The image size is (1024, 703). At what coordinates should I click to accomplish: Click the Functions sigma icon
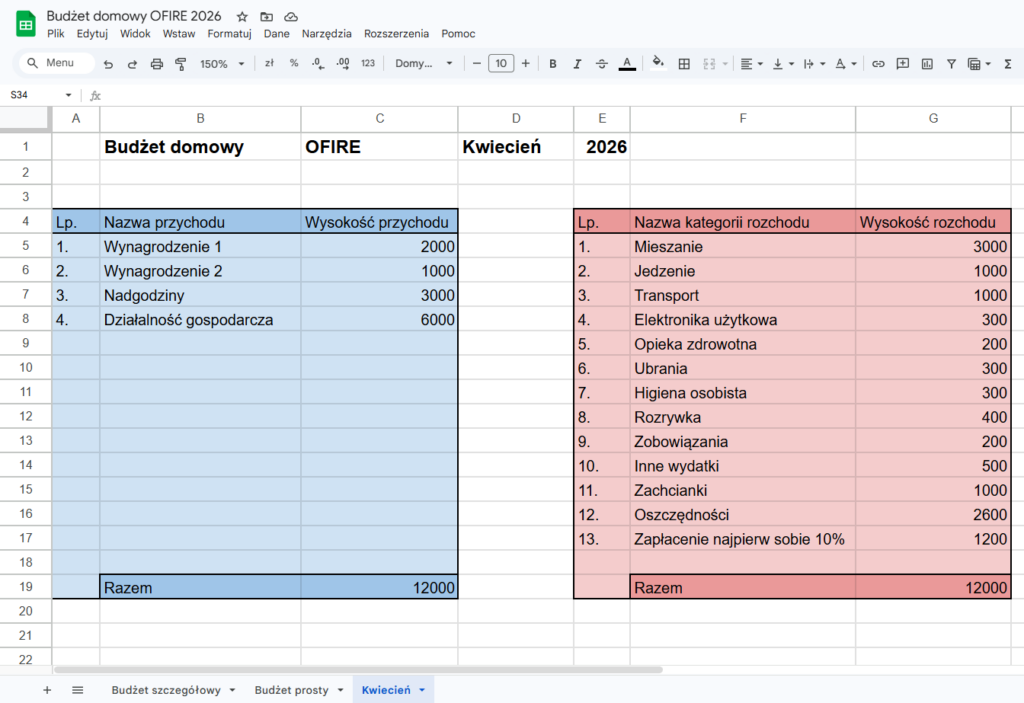coord(1005,64)
